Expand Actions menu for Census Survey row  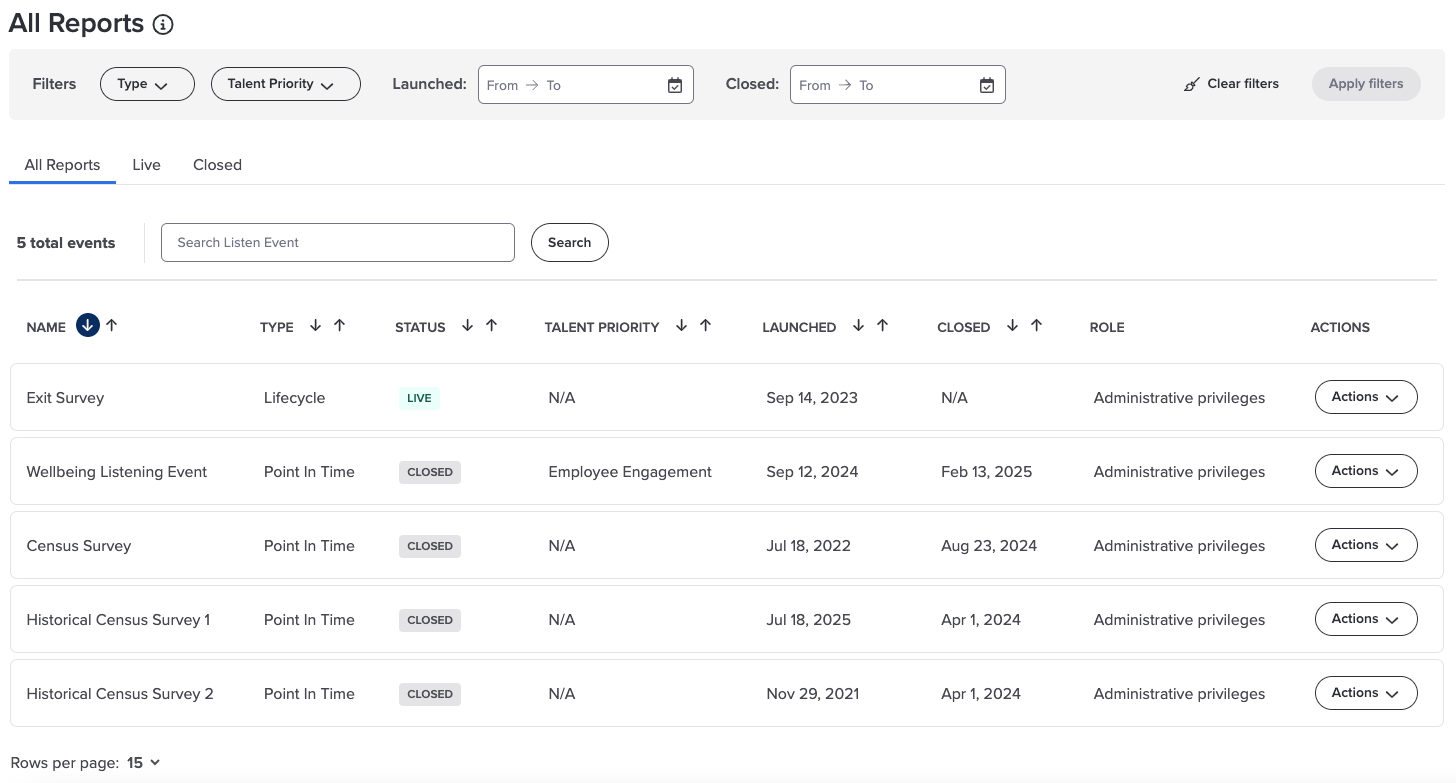(x=1366, y=545)
